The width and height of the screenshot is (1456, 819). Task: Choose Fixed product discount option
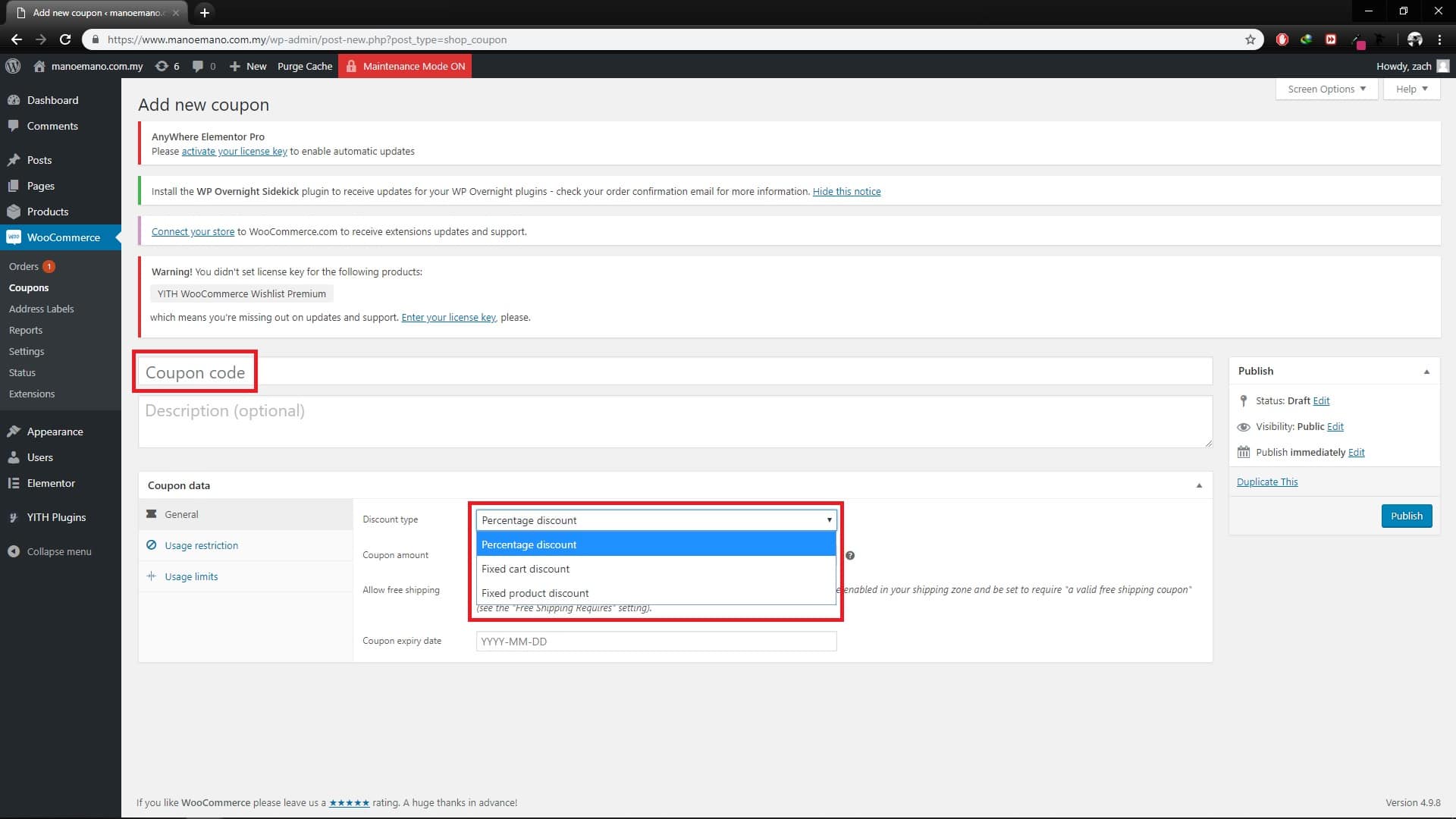coord(656,593)
